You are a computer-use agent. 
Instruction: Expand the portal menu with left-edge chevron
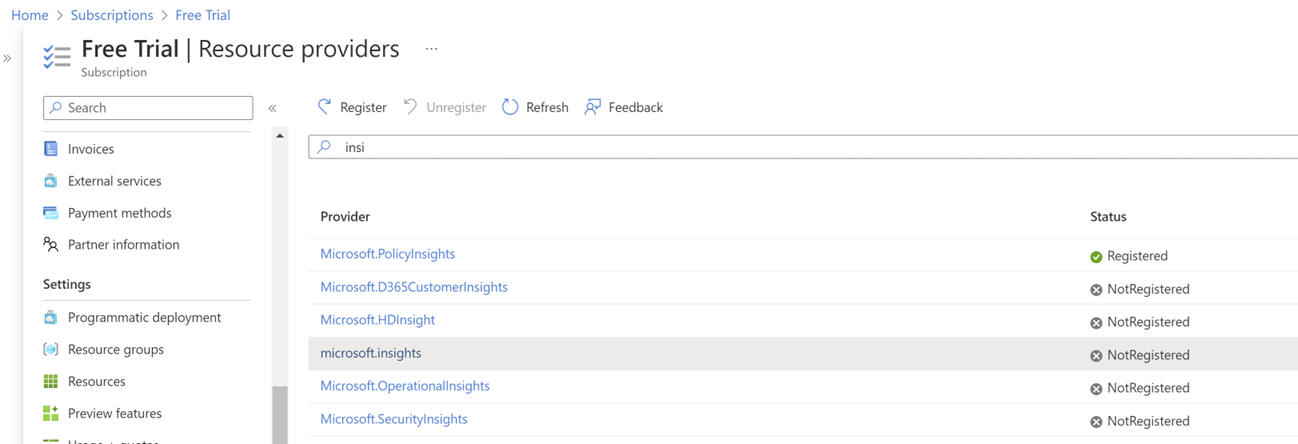7,58
